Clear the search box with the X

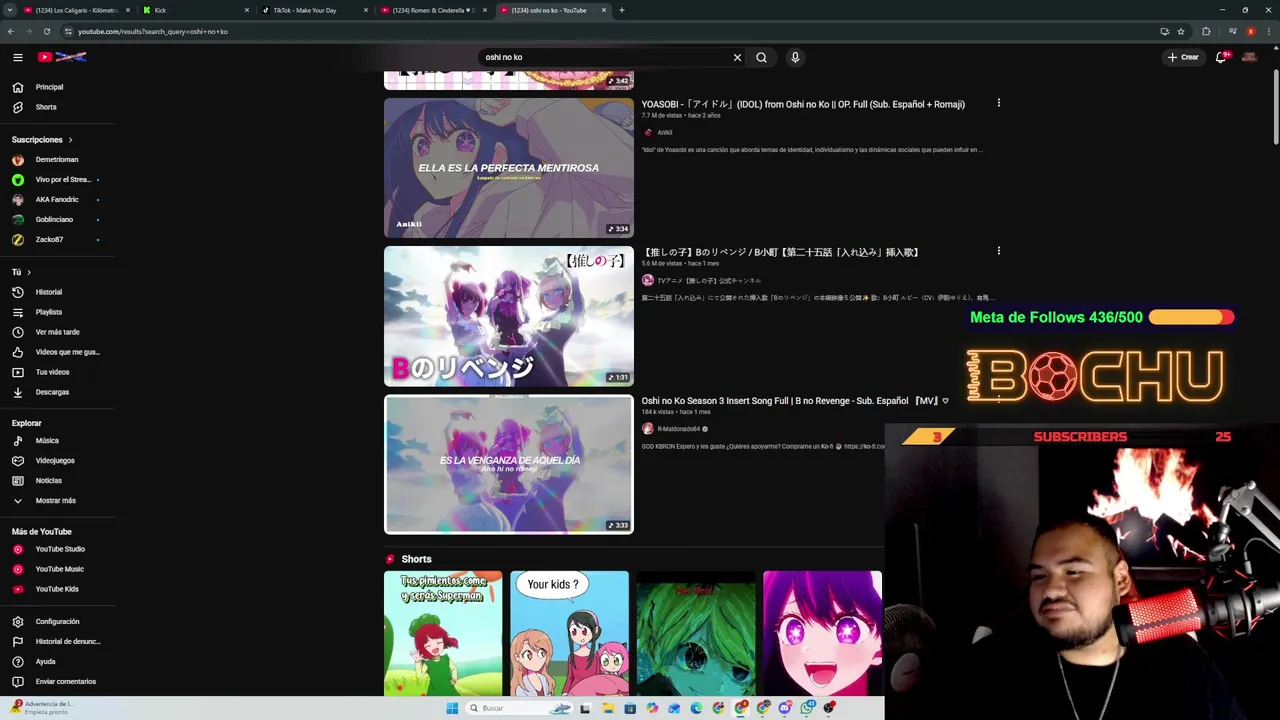(x=737, y=57)
